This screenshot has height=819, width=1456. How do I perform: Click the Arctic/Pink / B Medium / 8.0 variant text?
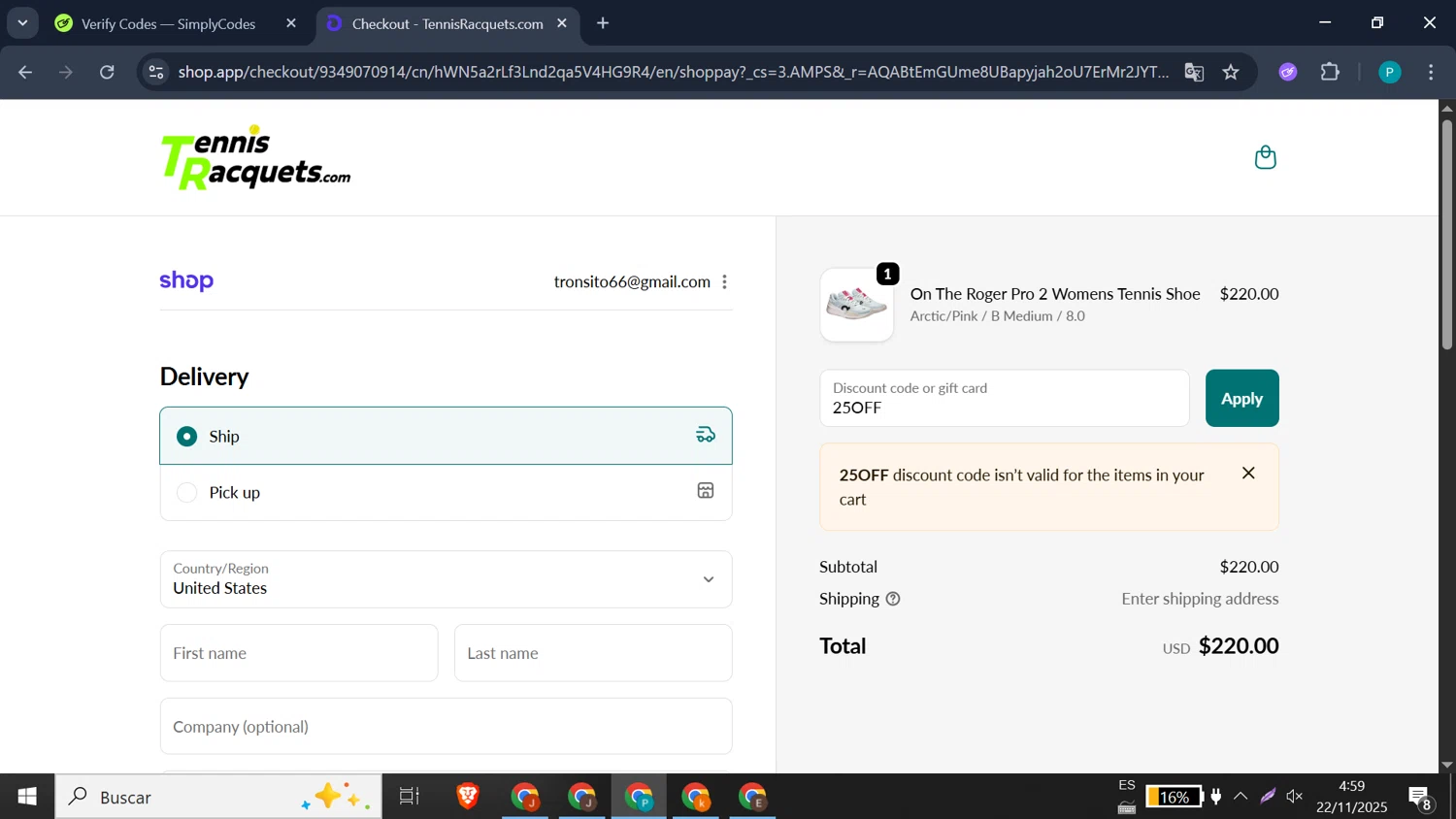coord(998,316)
